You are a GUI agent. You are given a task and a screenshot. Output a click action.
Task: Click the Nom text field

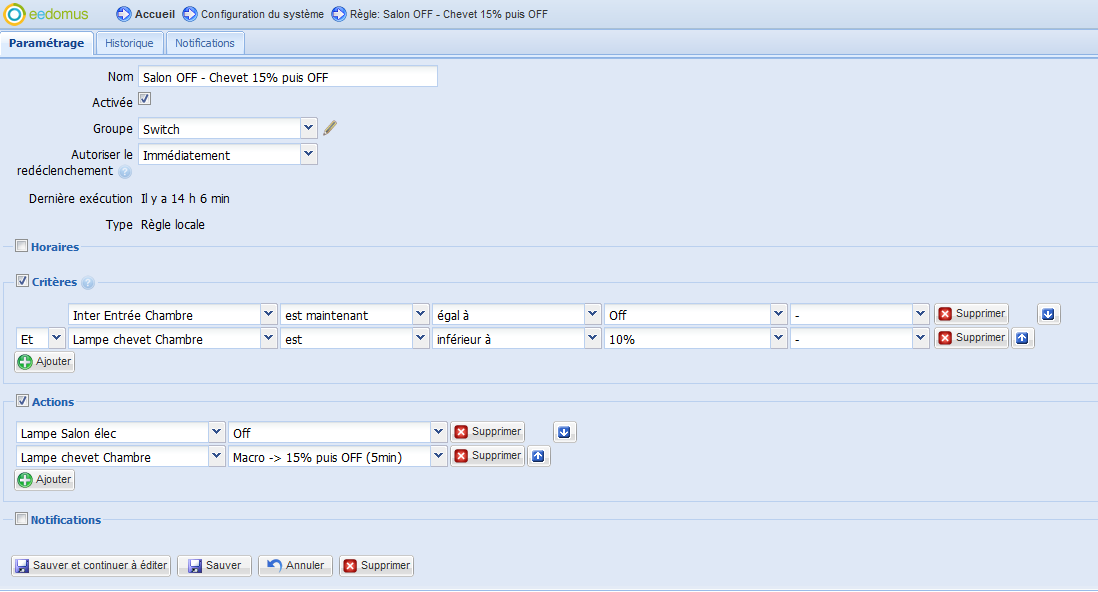coord(288,77)
